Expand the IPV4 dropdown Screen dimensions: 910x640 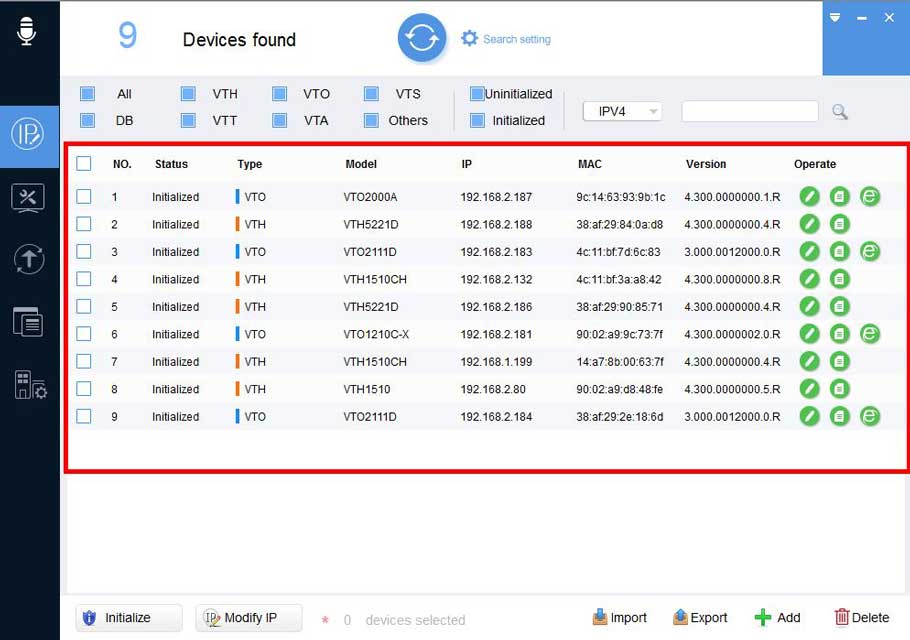tap(622, 112)
